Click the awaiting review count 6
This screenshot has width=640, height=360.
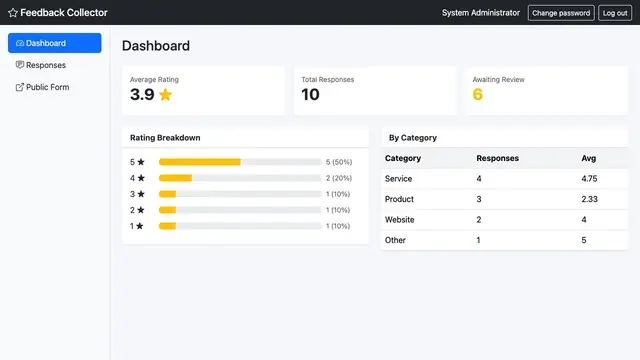478,94
